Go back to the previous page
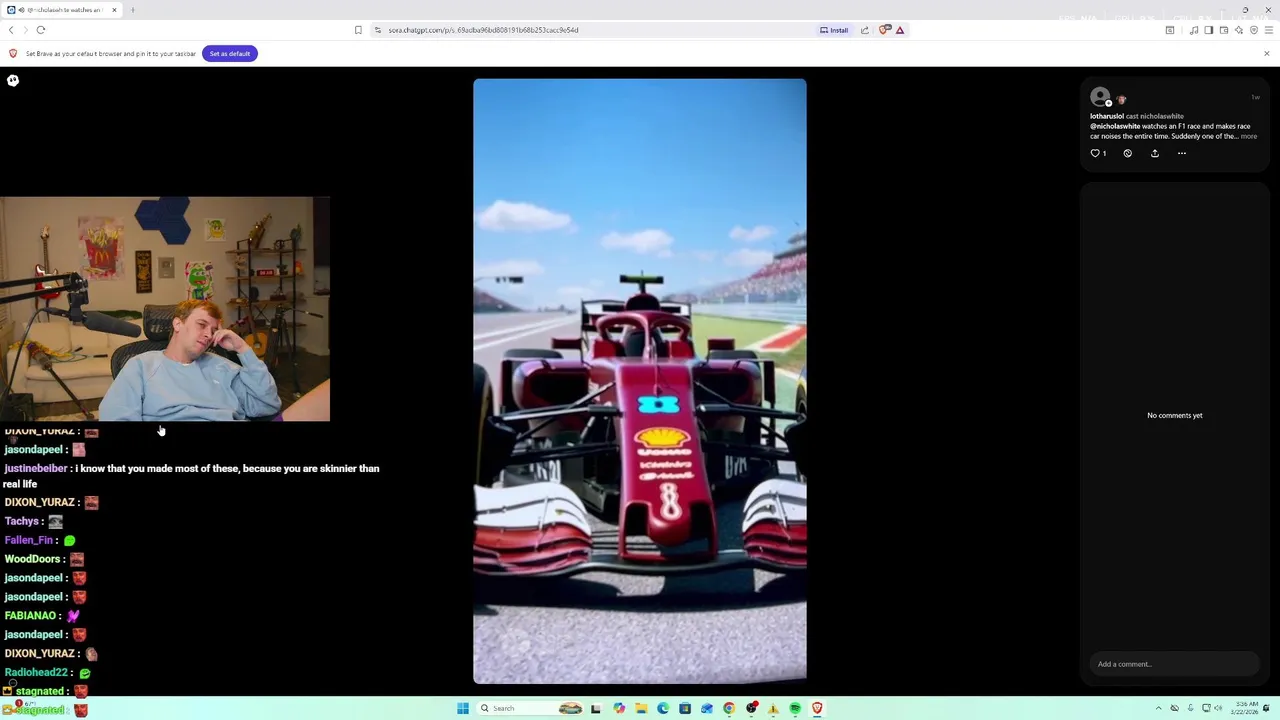Screen dimensions: 1280x720 click(x=11, y=30)
